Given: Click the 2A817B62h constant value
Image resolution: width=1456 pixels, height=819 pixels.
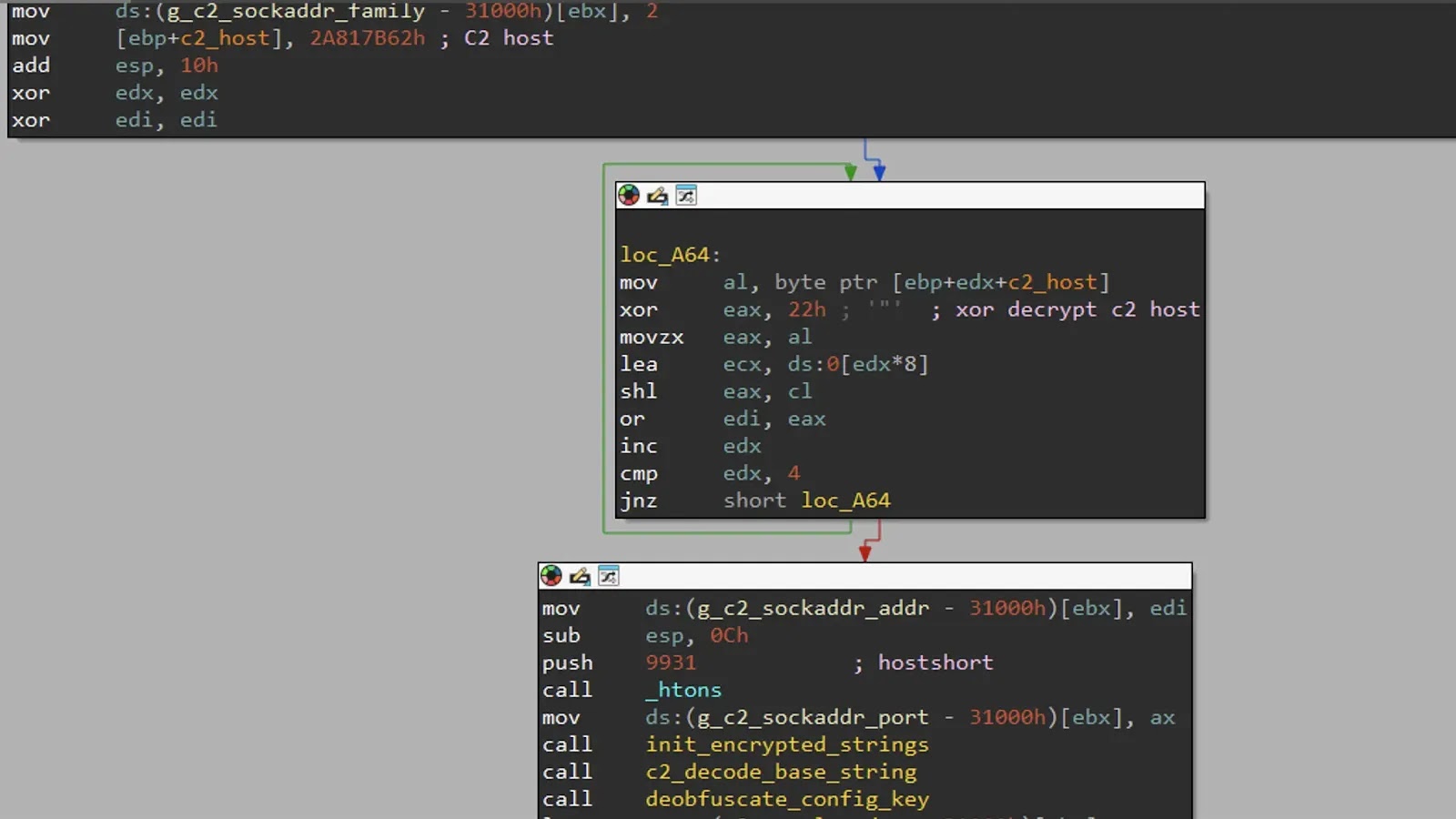Looking at the screenshot, I should point(368,38).
